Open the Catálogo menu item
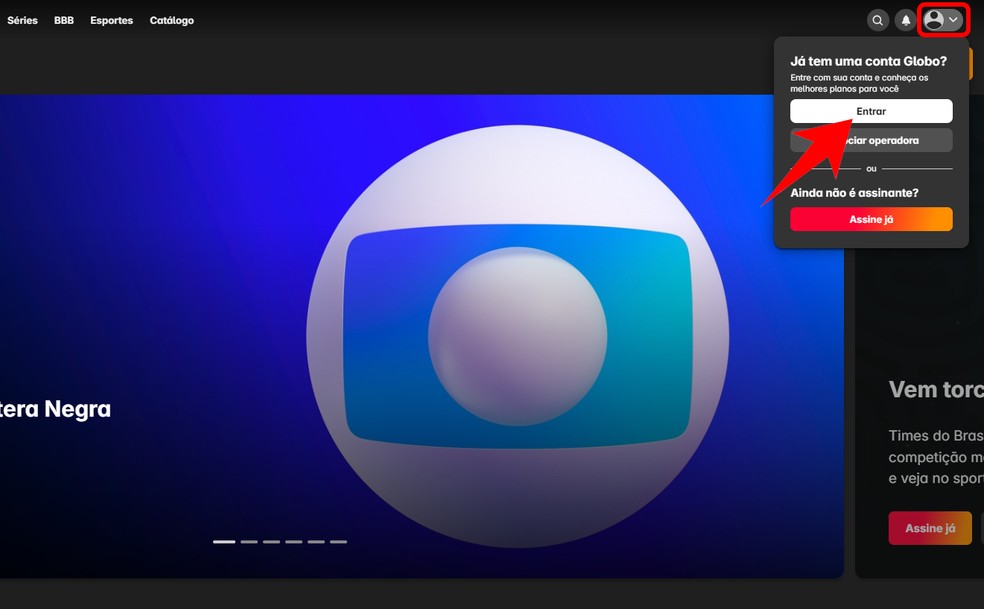 tap(172, 20)
